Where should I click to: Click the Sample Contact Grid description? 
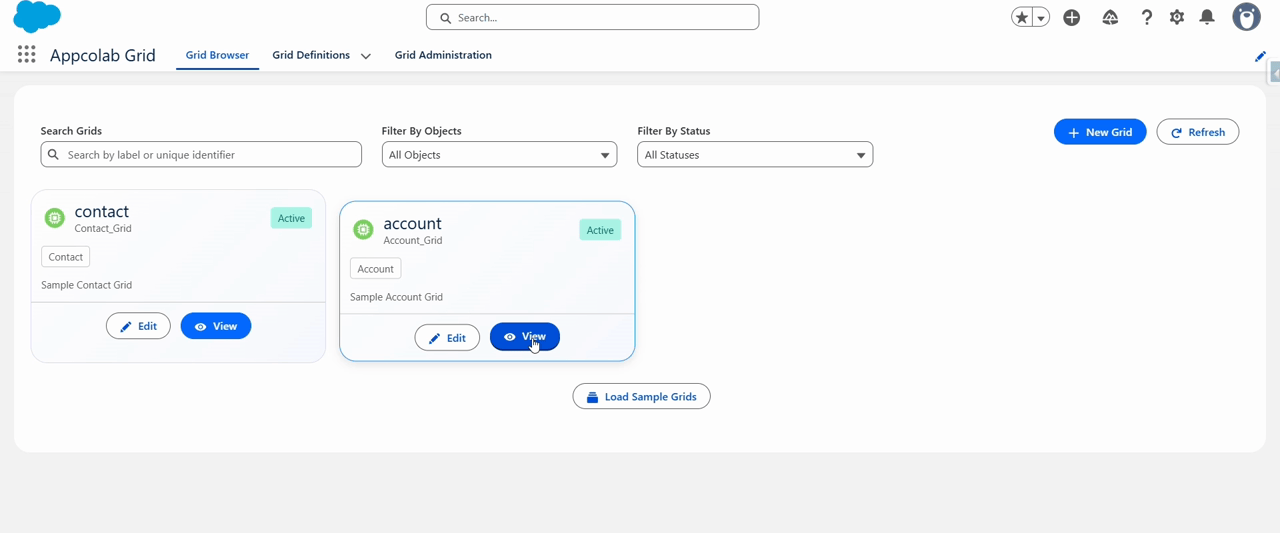(x=86, y=285)
